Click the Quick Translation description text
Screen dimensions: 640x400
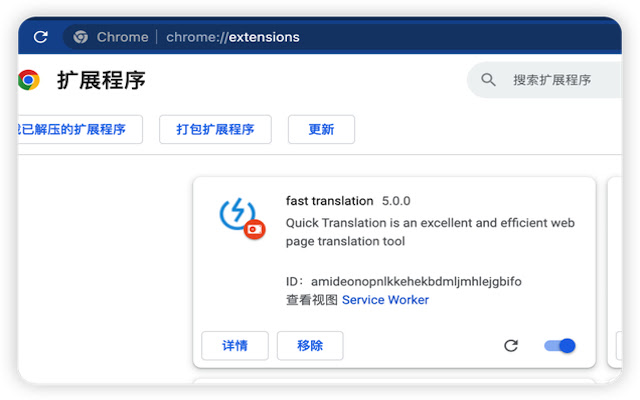click(430, 232)
